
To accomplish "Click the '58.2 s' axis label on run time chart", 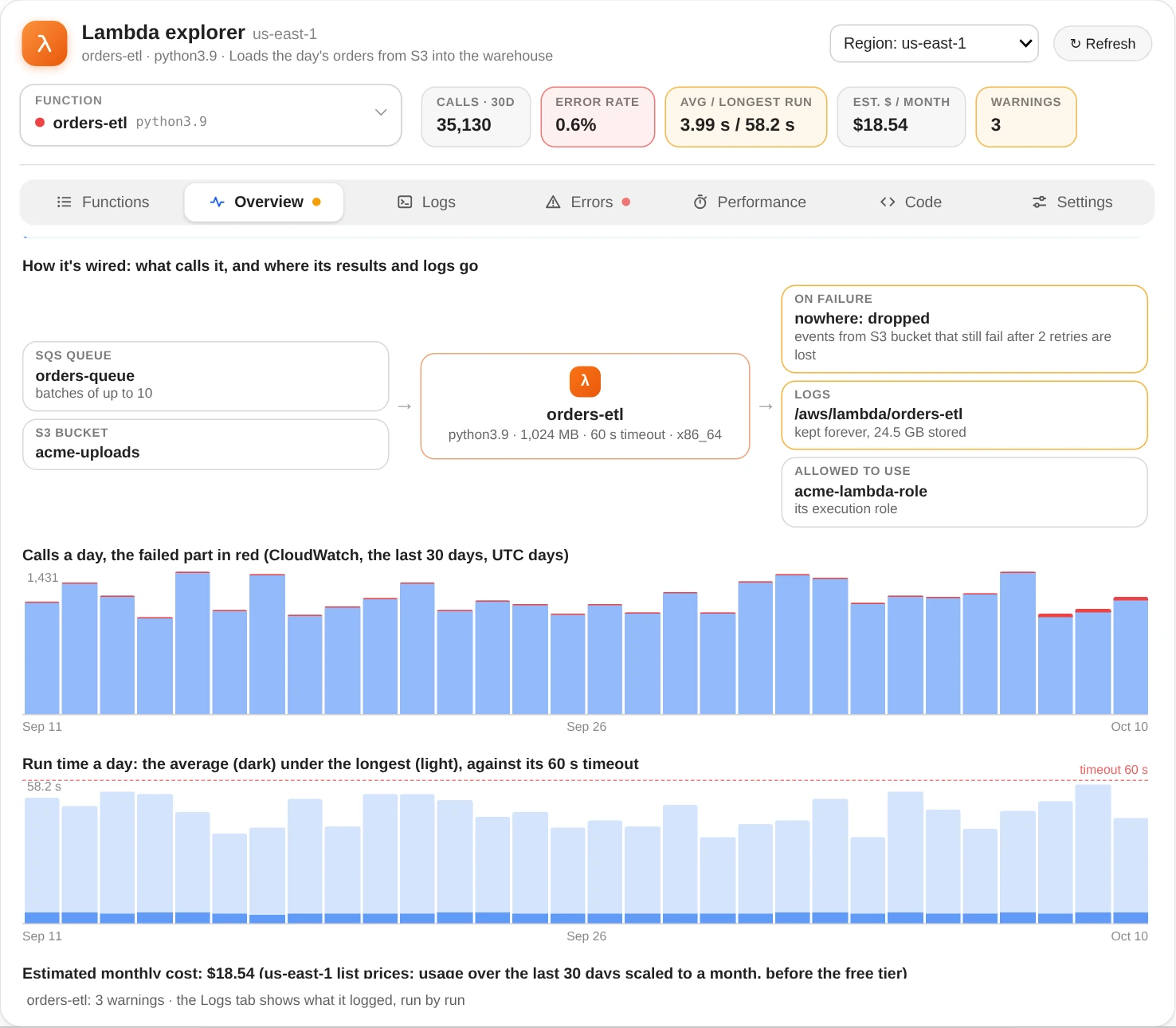I will coord(44,787).
